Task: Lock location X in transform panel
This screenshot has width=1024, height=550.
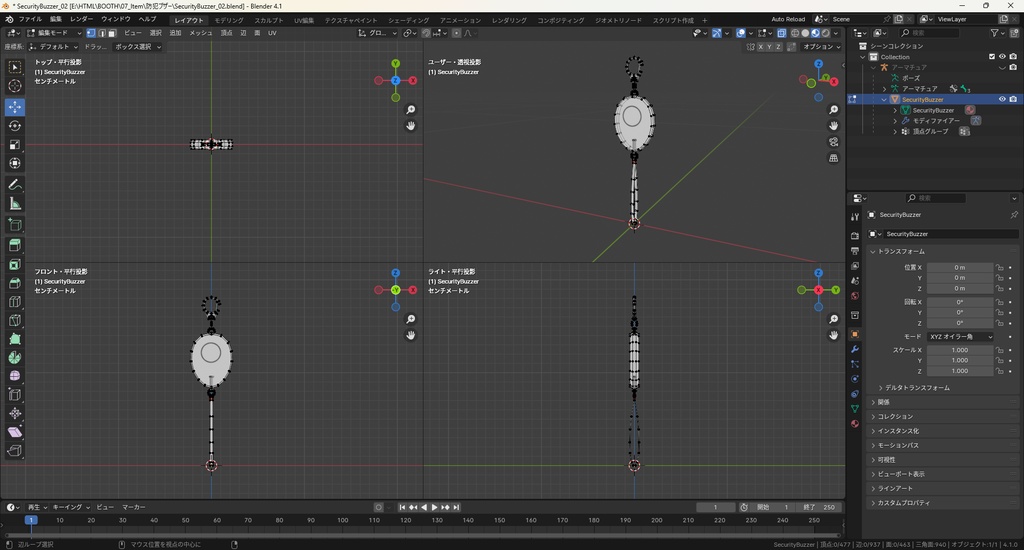Action: point(999,267)
